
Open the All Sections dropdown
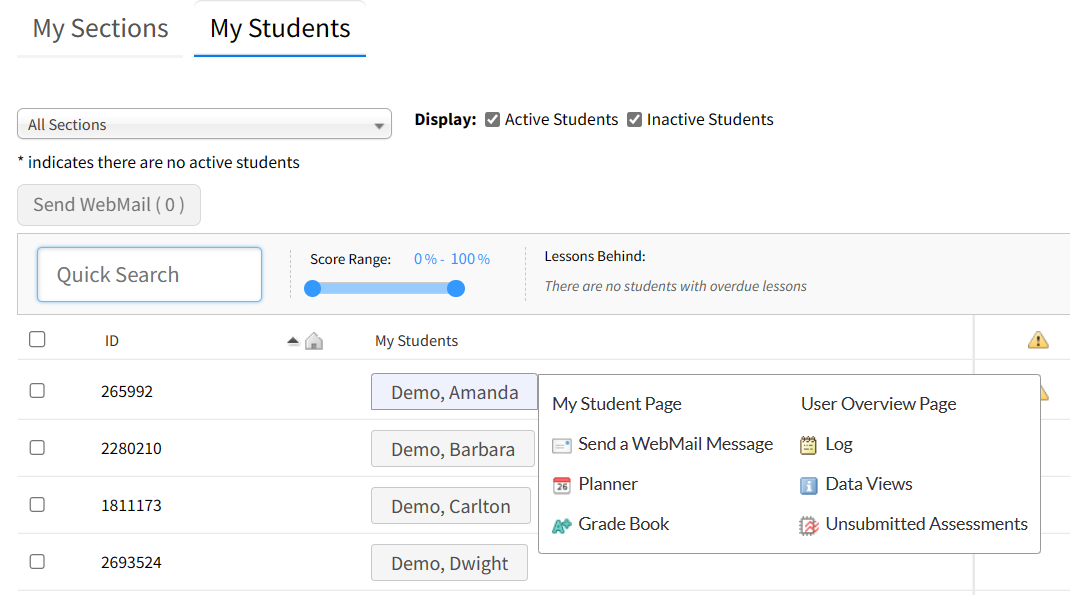click(x=203, y=125)
